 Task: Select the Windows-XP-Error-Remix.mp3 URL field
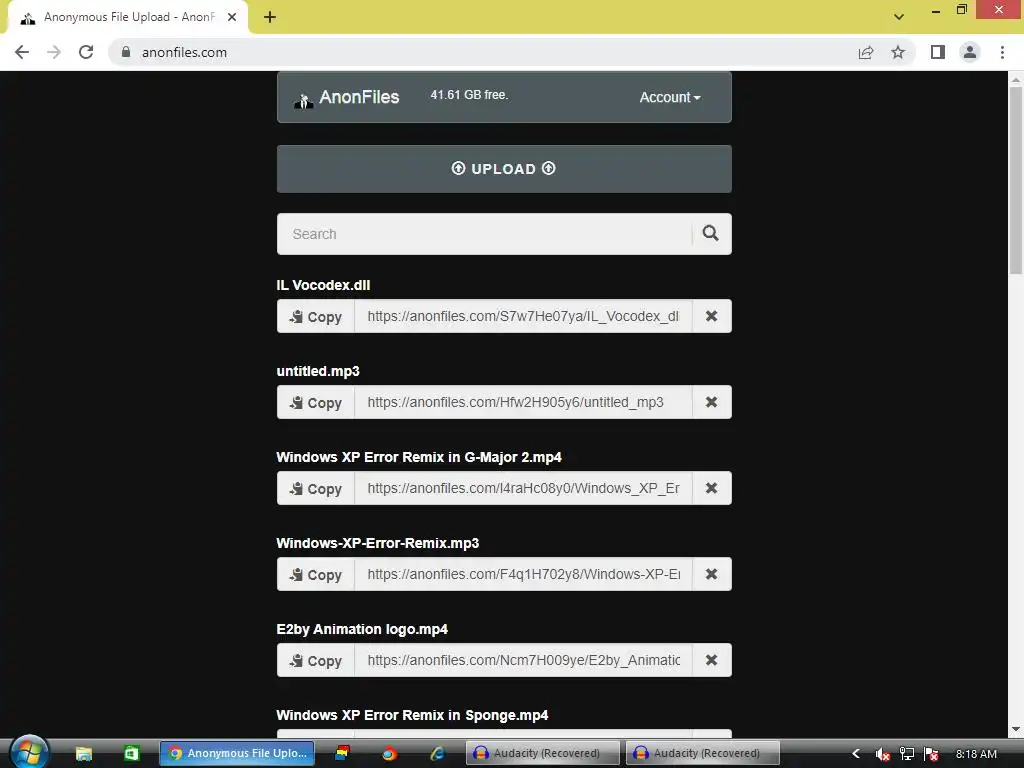coord(523,575)
